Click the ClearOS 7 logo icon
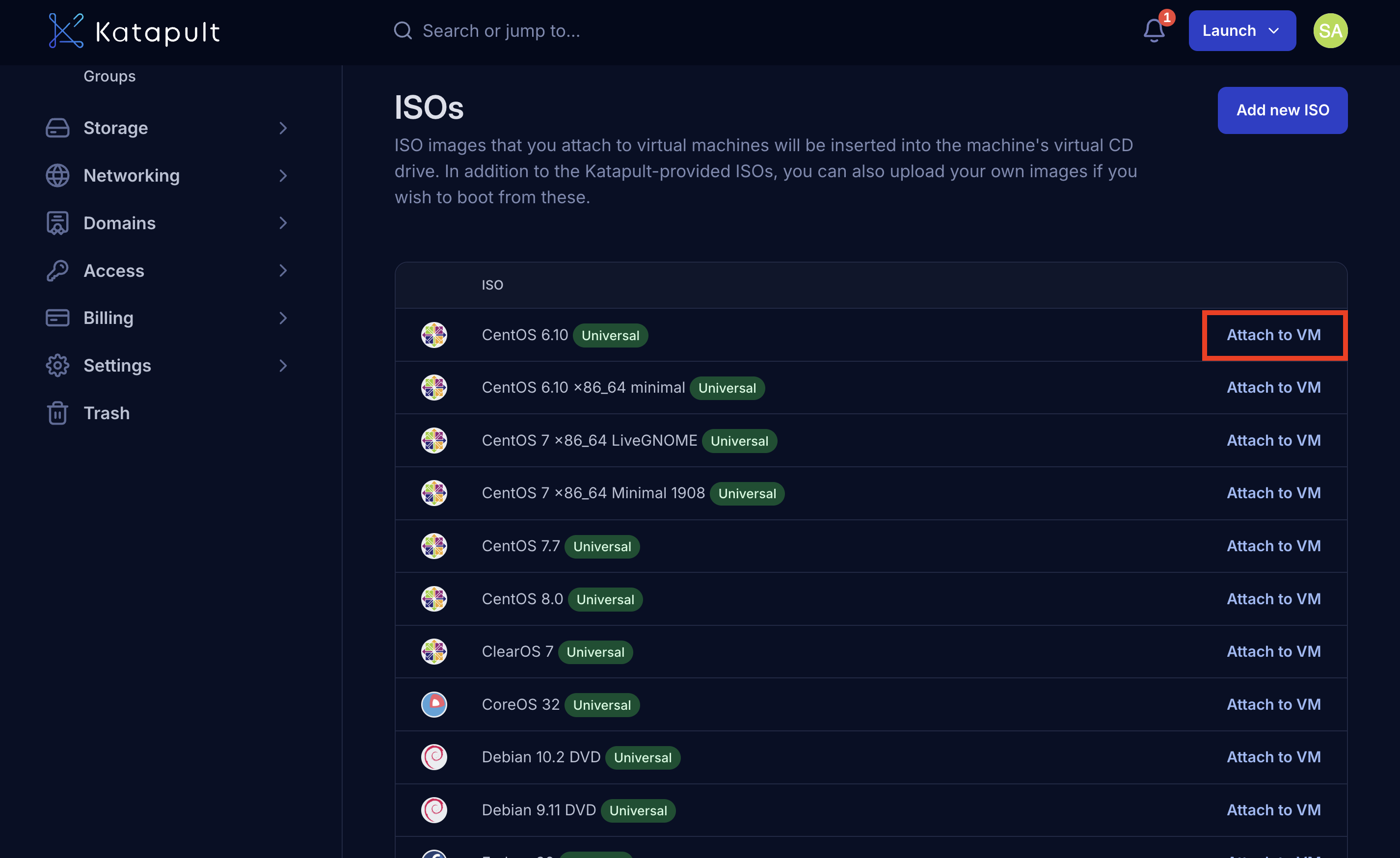 [434, 652]
